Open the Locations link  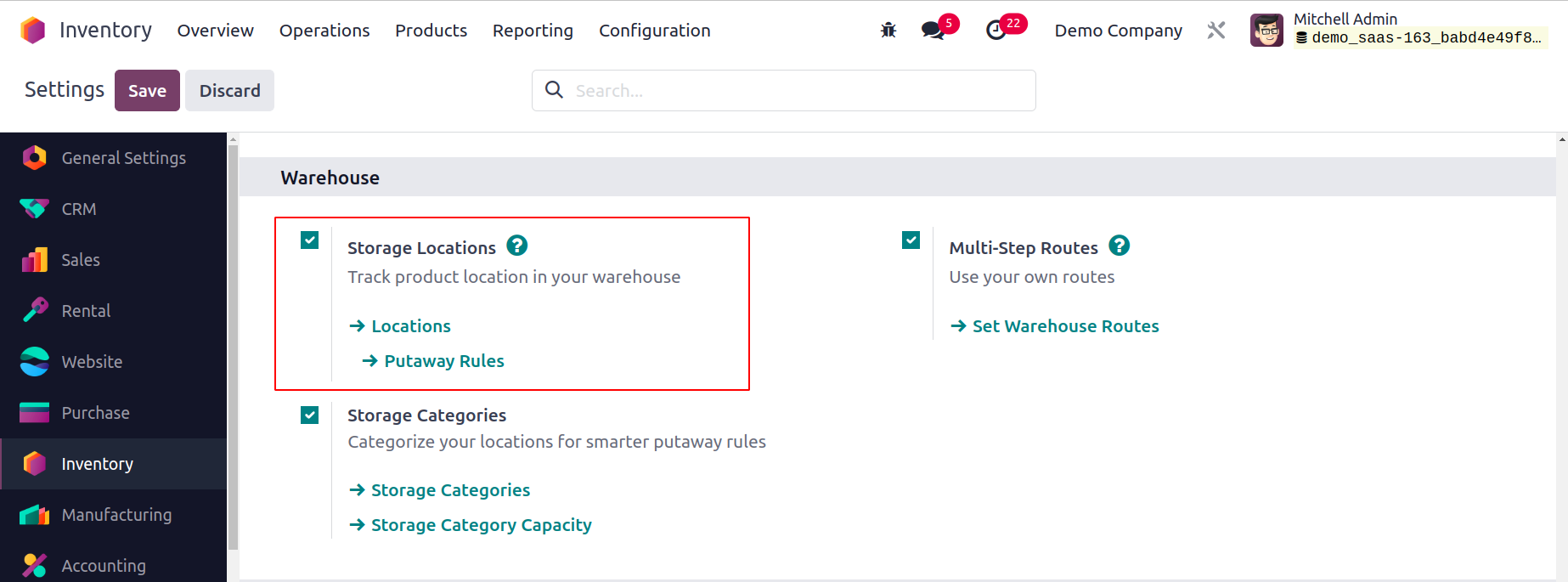(x=400, y=326)
